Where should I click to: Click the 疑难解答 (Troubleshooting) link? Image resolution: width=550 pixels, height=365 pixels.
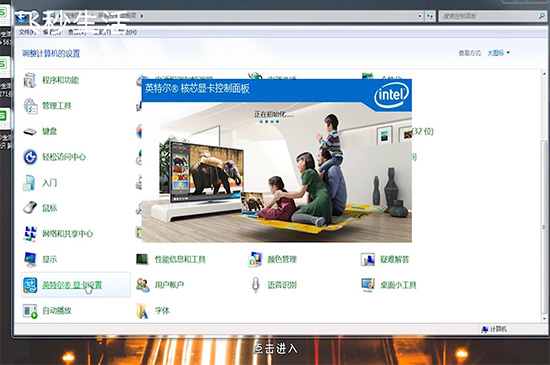395,259
